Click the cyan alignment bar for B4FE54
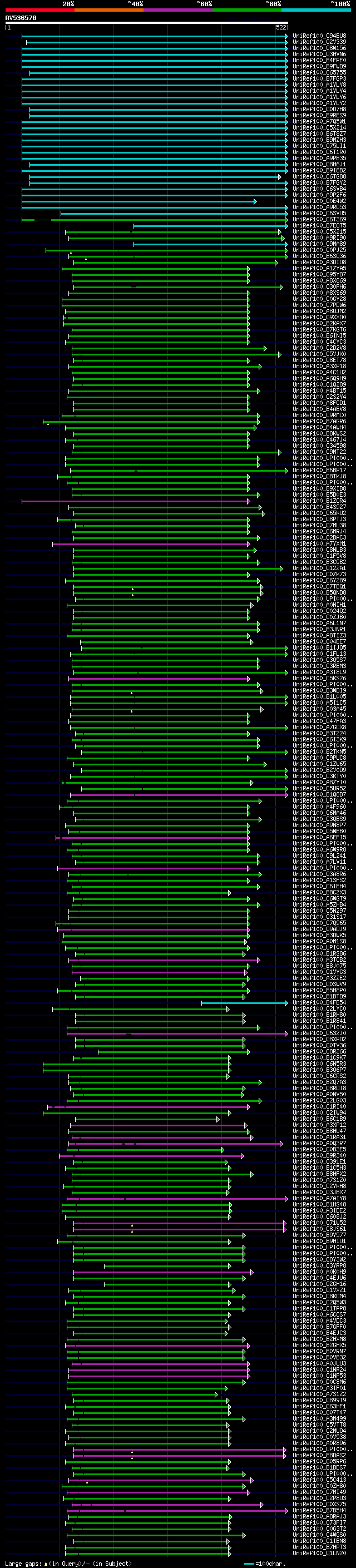 click(x=245, y=1003)
